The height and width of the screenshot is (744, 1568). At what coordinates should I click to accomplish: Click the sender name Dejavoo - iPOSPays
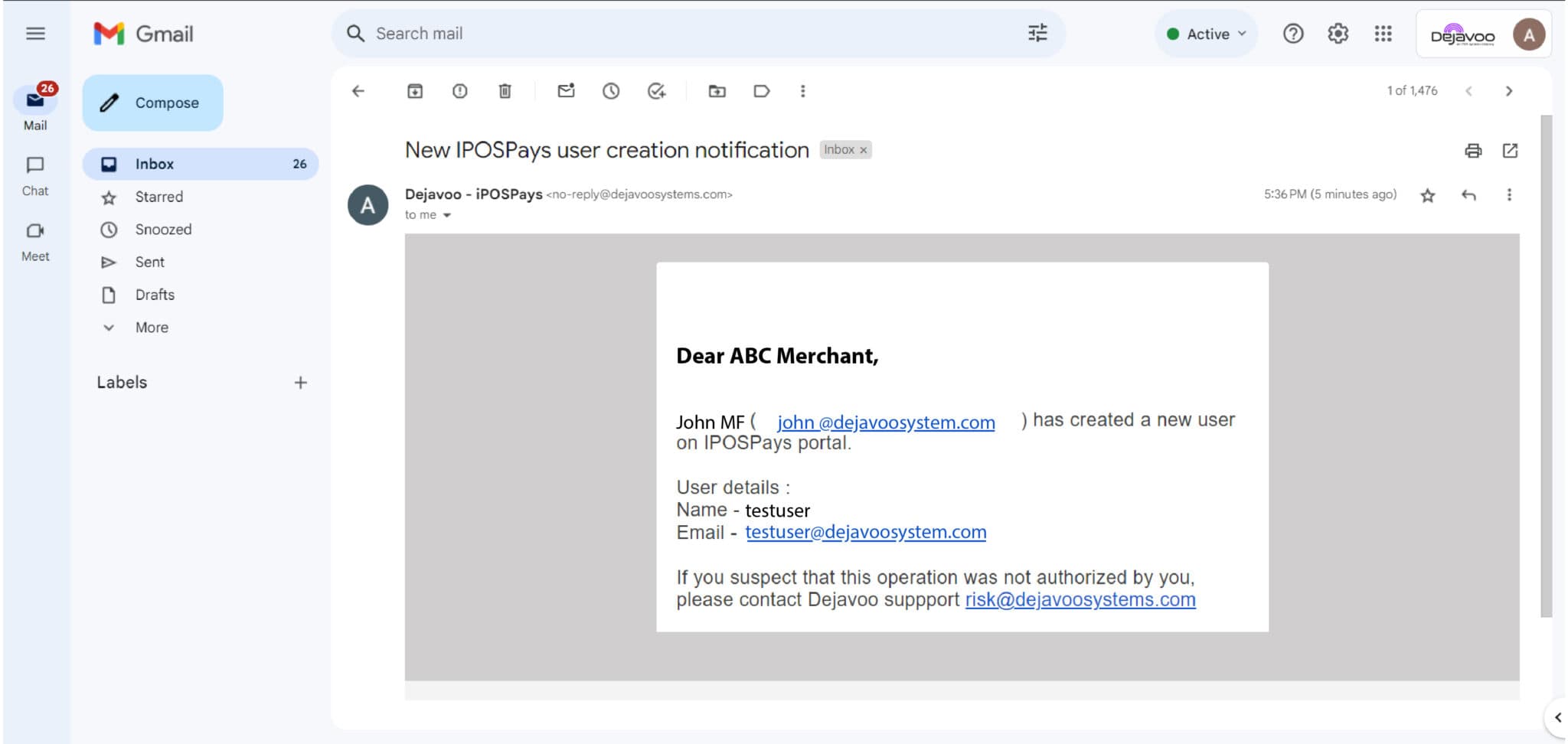coord(473,194)
